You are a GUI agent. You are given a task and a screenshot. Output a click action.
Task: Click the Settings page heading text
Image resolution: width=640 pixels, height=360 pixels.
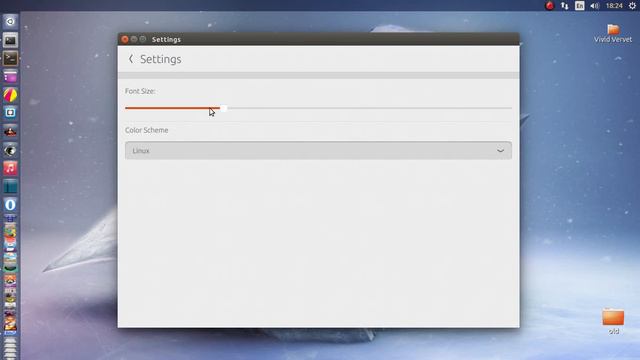click(x=161, y=59)
